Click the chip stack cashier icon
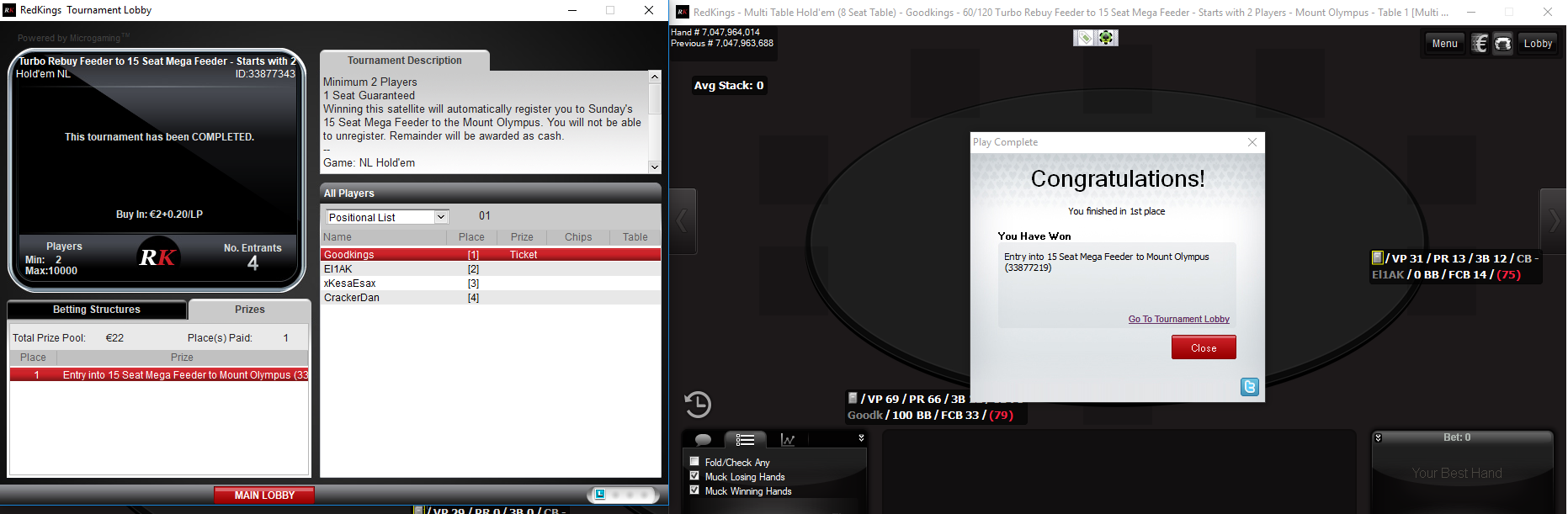 point(1503,44)
